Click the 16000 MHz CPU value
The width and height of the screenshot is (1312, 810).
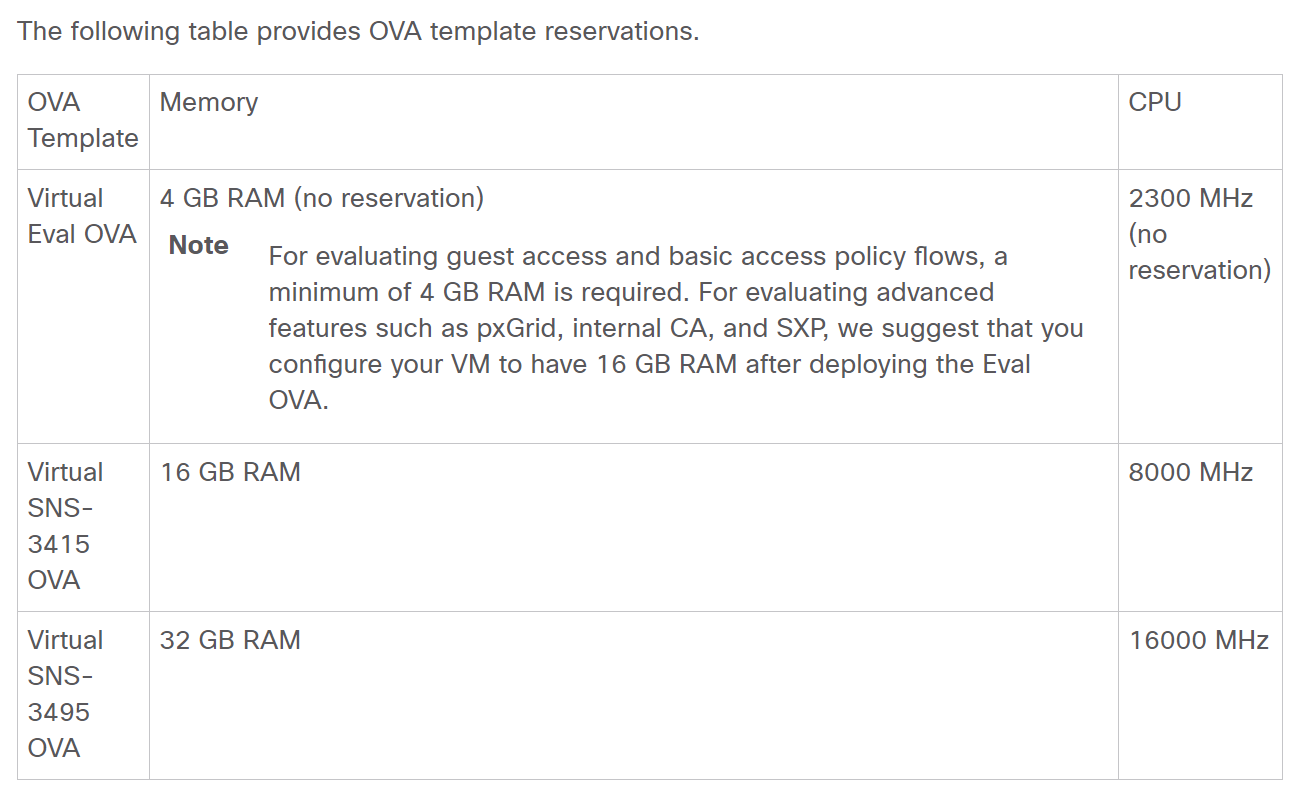[1199, 640]
